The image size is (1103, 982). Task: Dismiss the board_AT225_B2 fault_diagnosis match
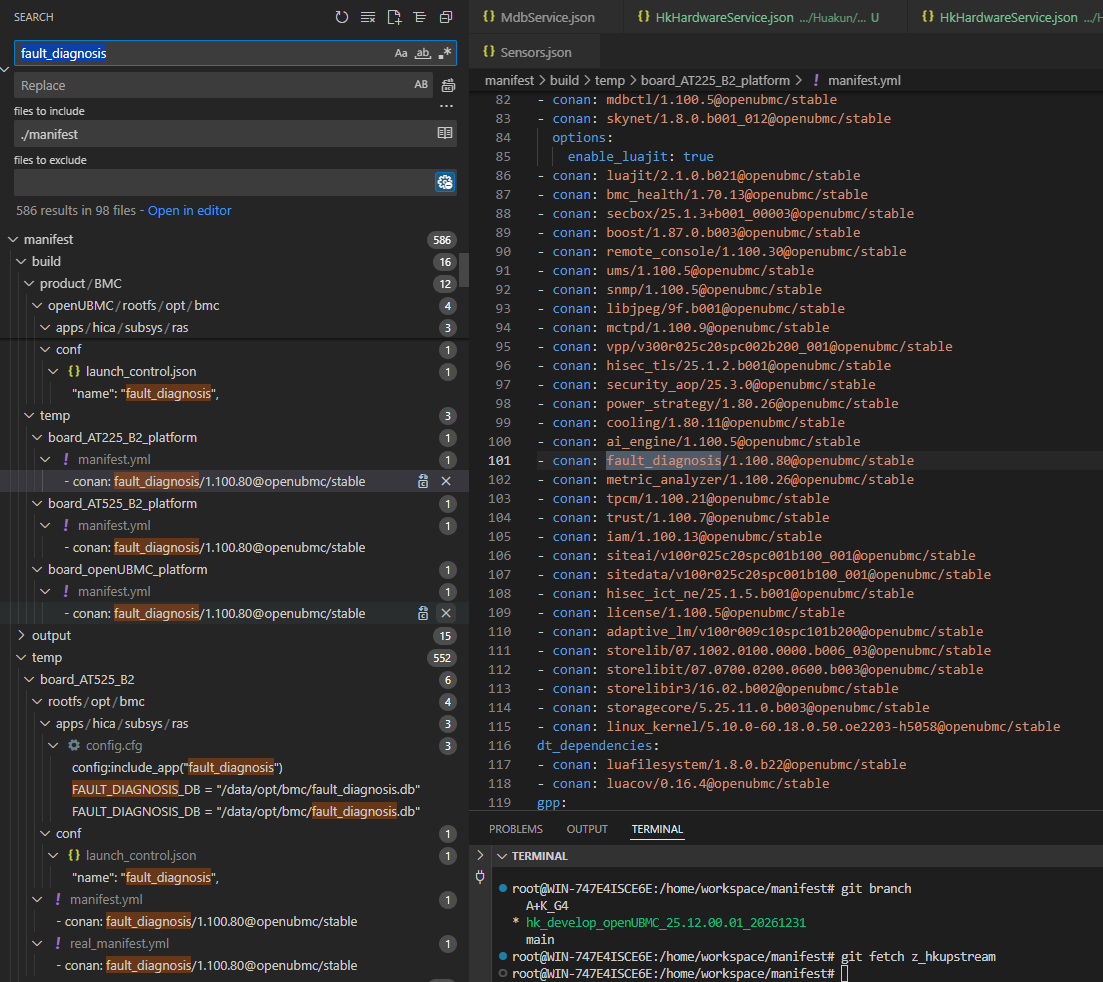446,481
